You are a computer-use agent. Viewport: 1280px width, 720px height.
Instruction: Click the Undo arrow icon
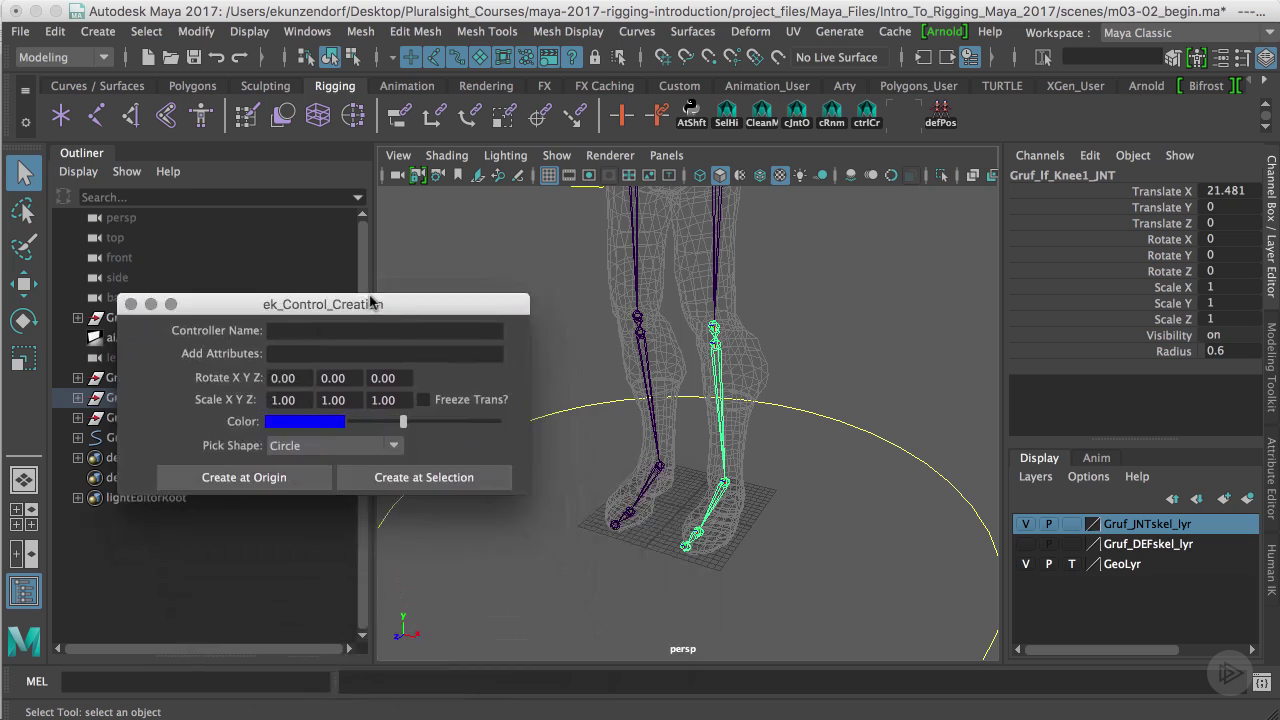tap(217, 58)
